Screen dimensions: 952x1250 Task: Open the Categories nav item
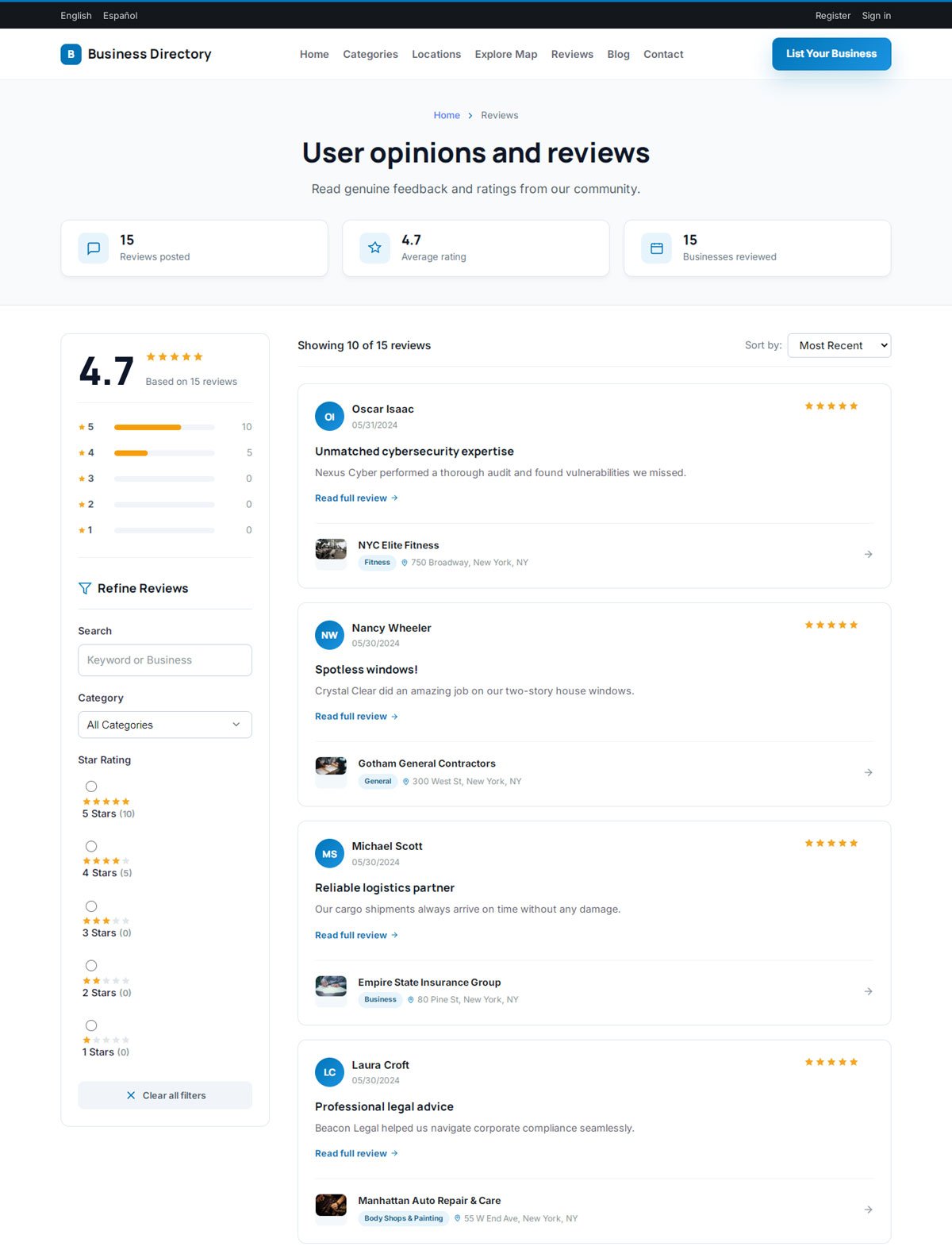(x=370, y=54)
